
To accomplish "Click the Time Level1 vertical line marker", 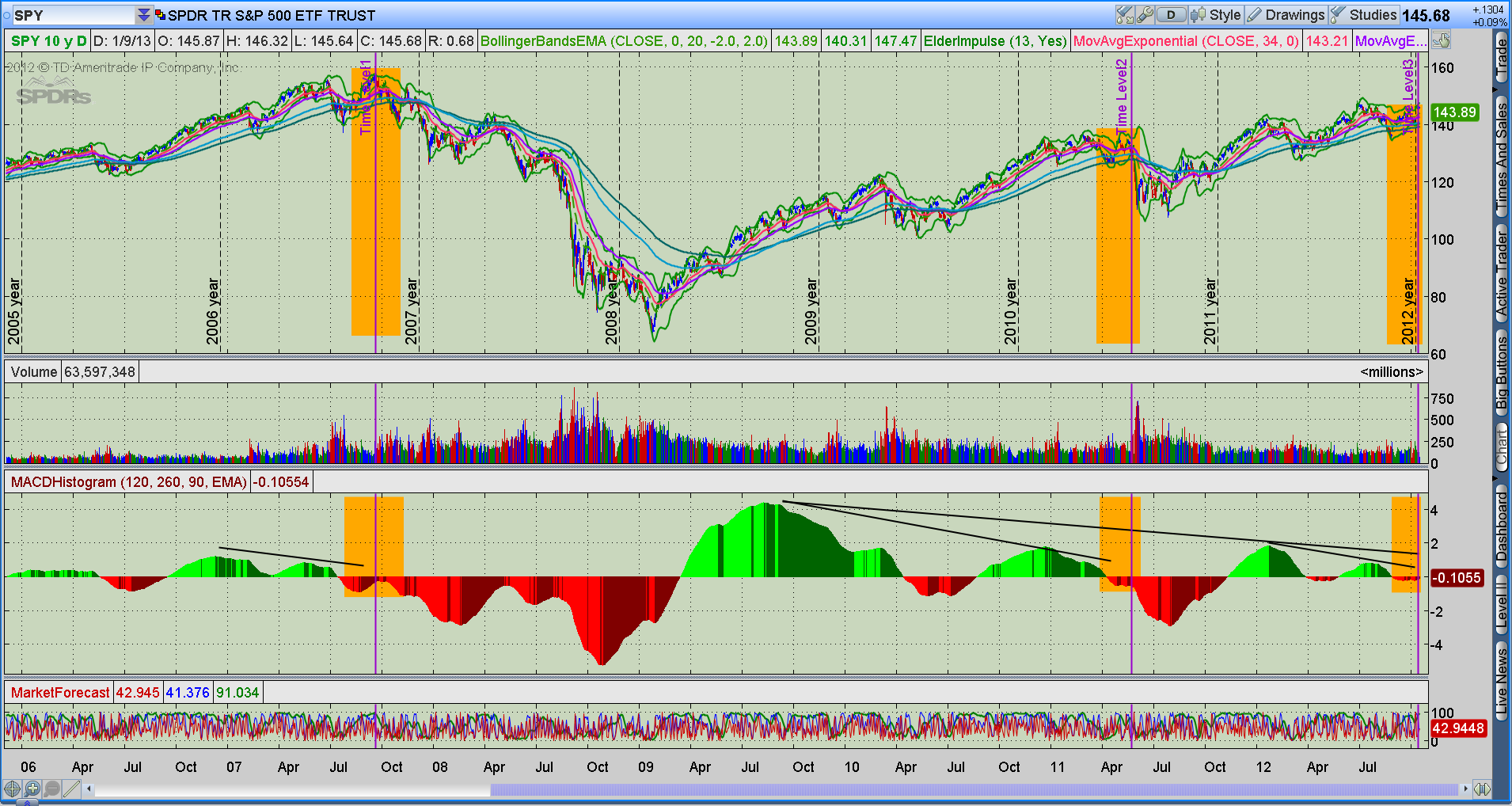I will (x=366, y=97).
